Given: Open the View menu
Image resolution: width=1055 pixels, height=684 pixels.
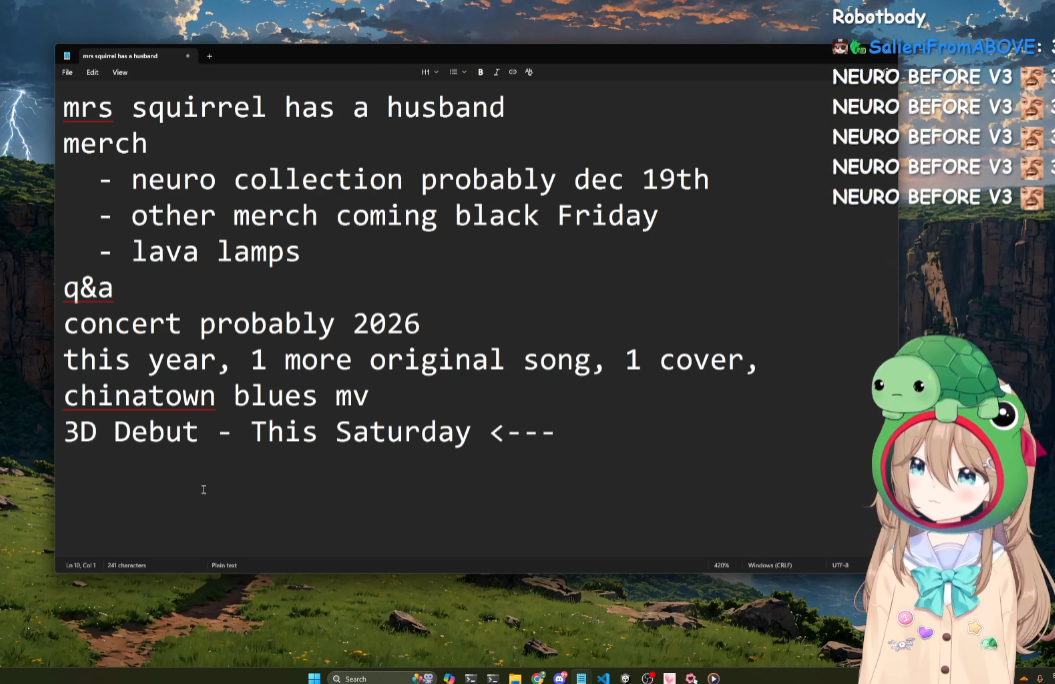Looking at the screenshot, I should point(120,73).
